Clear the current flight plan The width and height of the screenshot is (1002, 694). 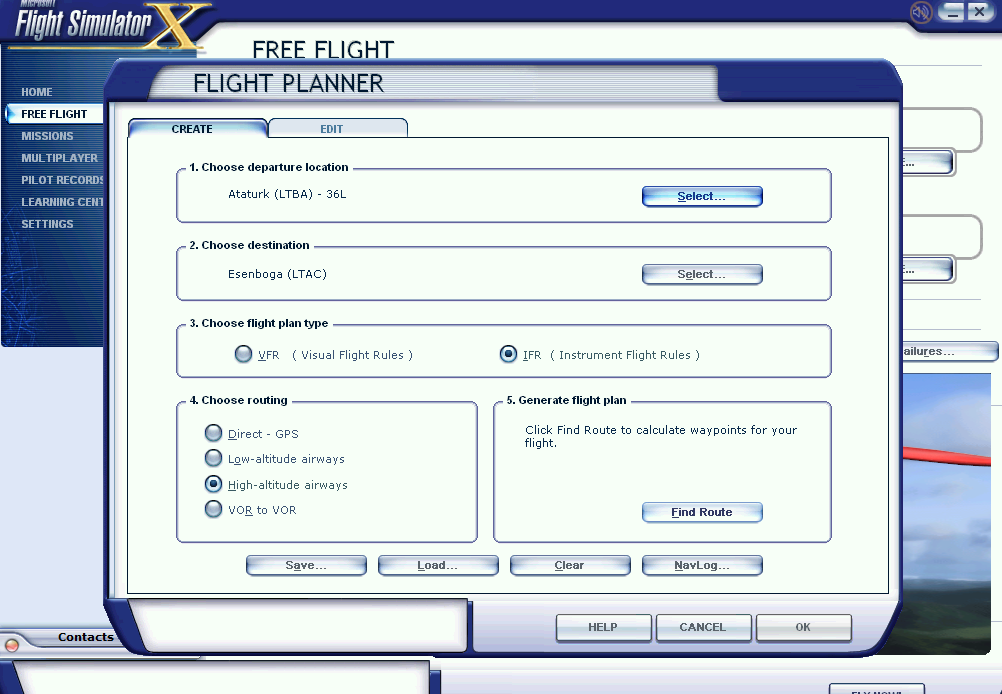[570, 565]
